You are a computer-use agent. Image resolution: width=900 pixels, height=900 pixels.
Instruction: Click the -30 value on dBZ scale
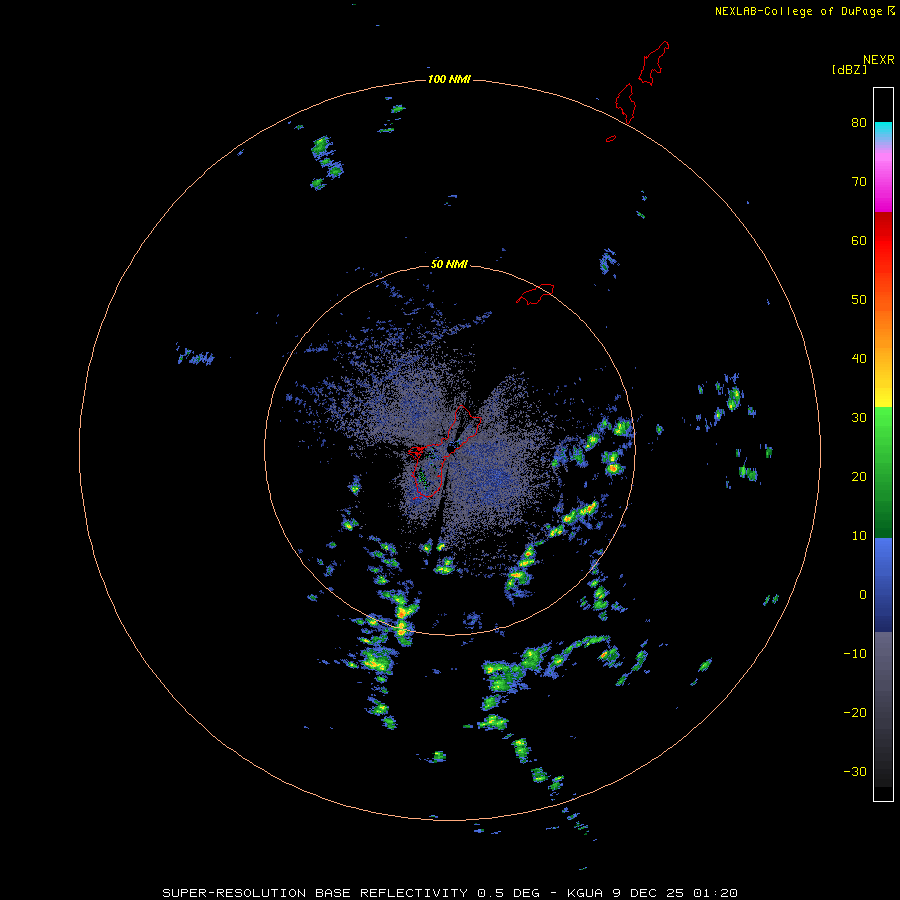click(x=855, y=771)
